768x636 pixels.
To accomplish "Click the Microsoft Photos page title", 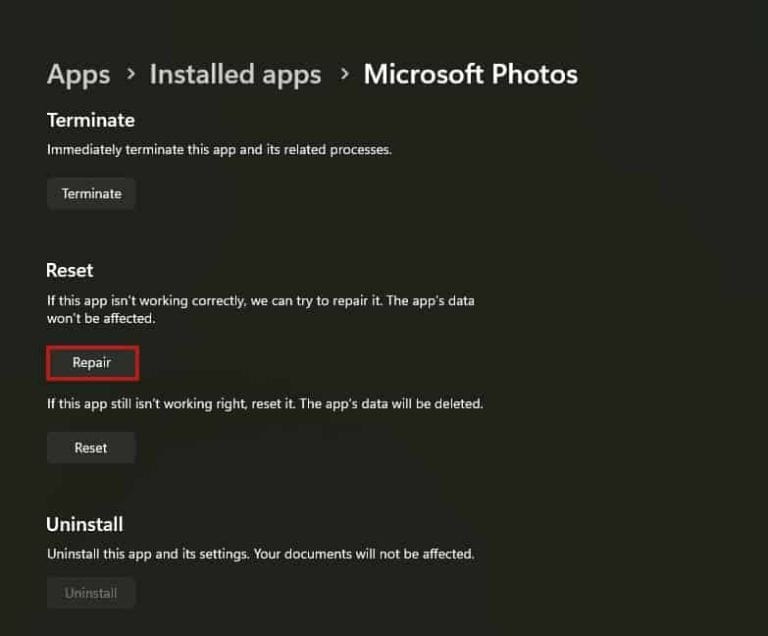I will 470,74.
